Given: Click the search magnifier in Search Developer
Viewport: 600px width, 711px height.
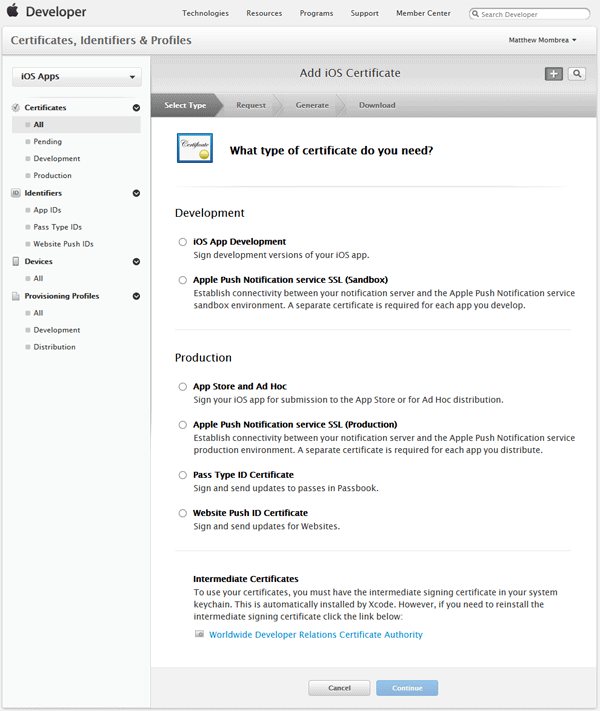Looking at the screenshot, I should pos(475,14).
